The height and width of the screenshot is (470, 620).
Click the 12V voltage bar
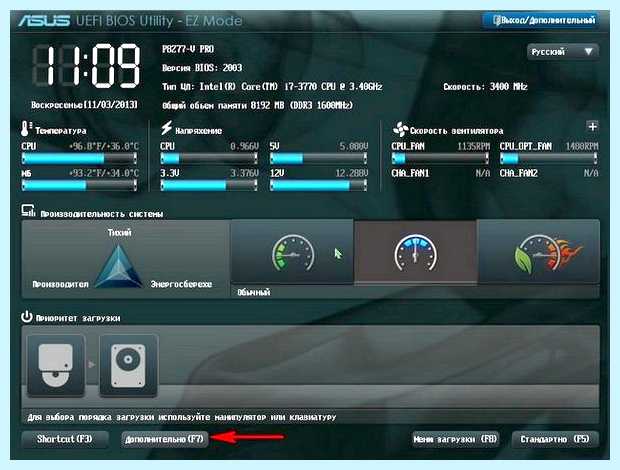318,185
